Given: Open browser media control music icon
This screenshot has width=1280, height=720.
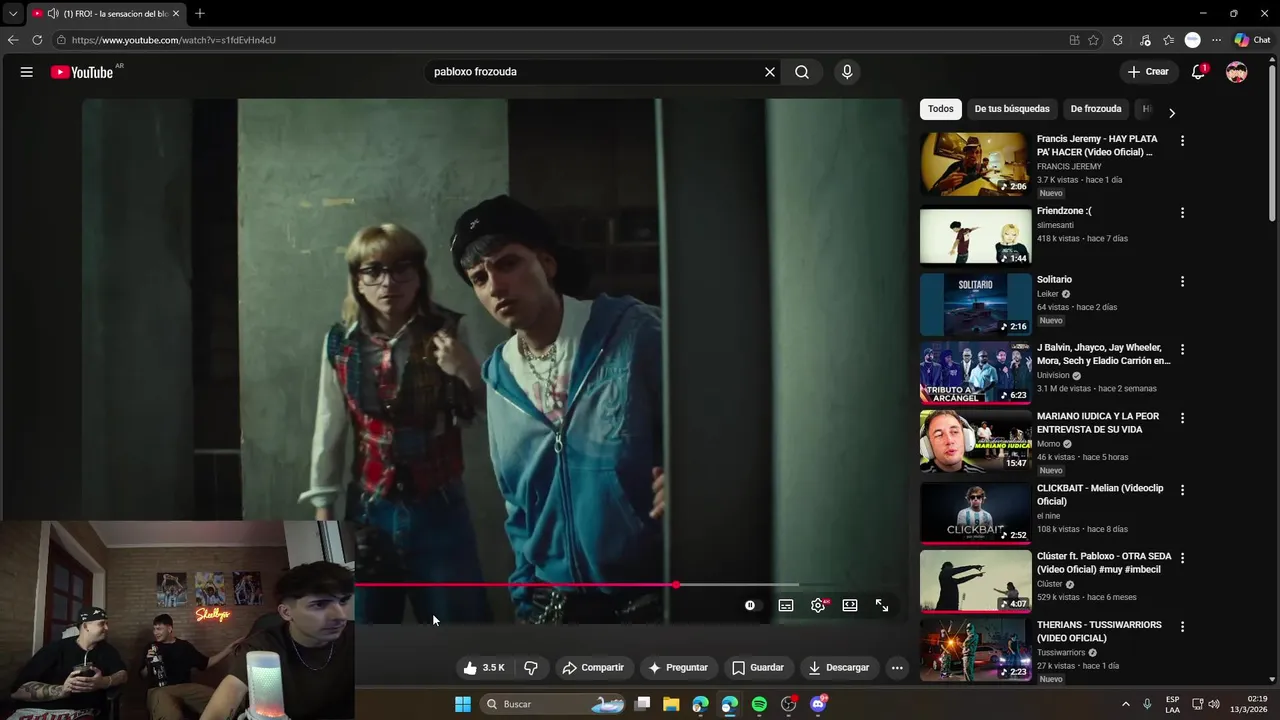Looking at the screenshot, I should pos(1144,40).
